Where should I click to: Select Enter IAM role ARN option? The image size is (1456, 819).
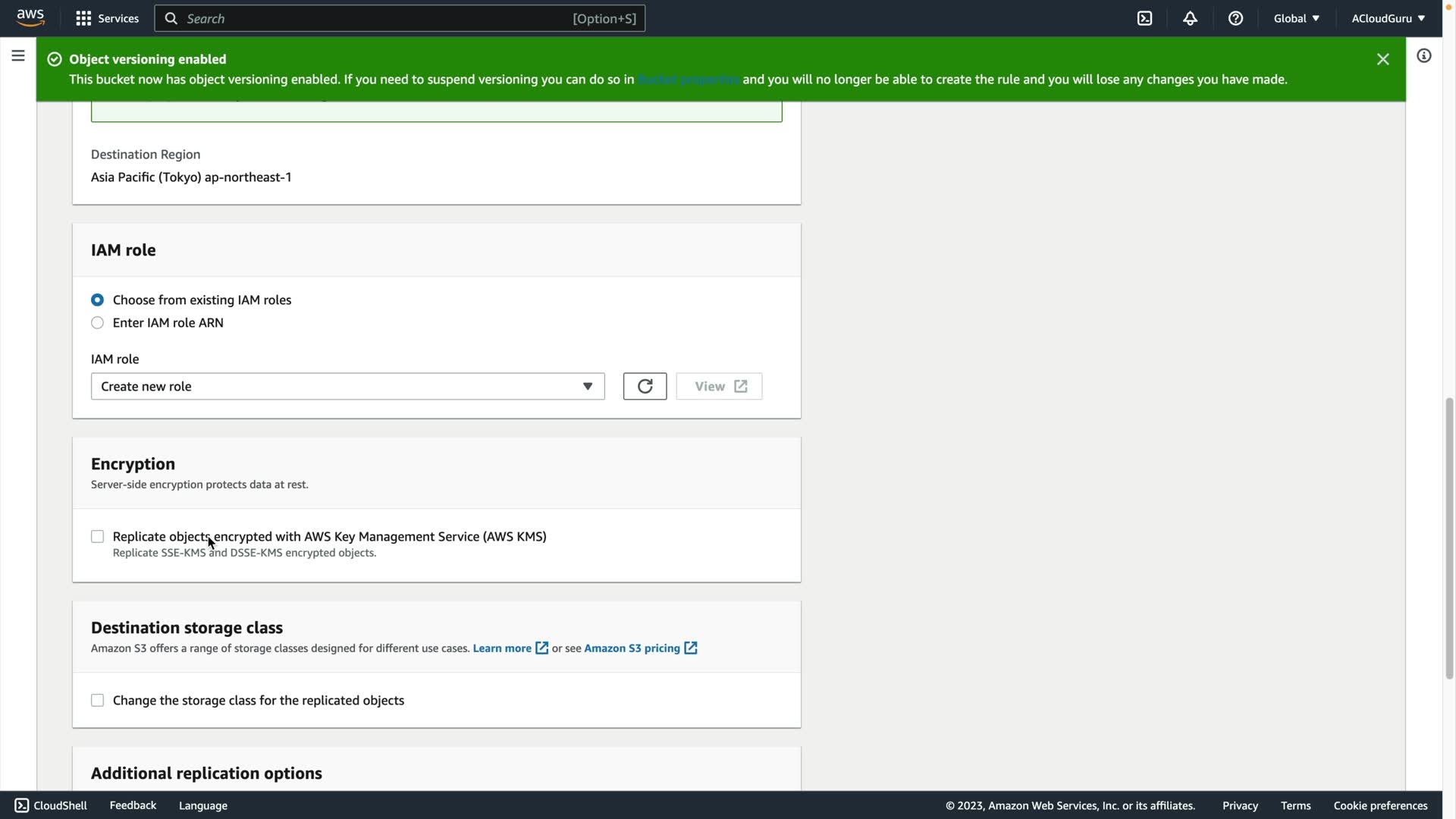click(x=97, y=323)
